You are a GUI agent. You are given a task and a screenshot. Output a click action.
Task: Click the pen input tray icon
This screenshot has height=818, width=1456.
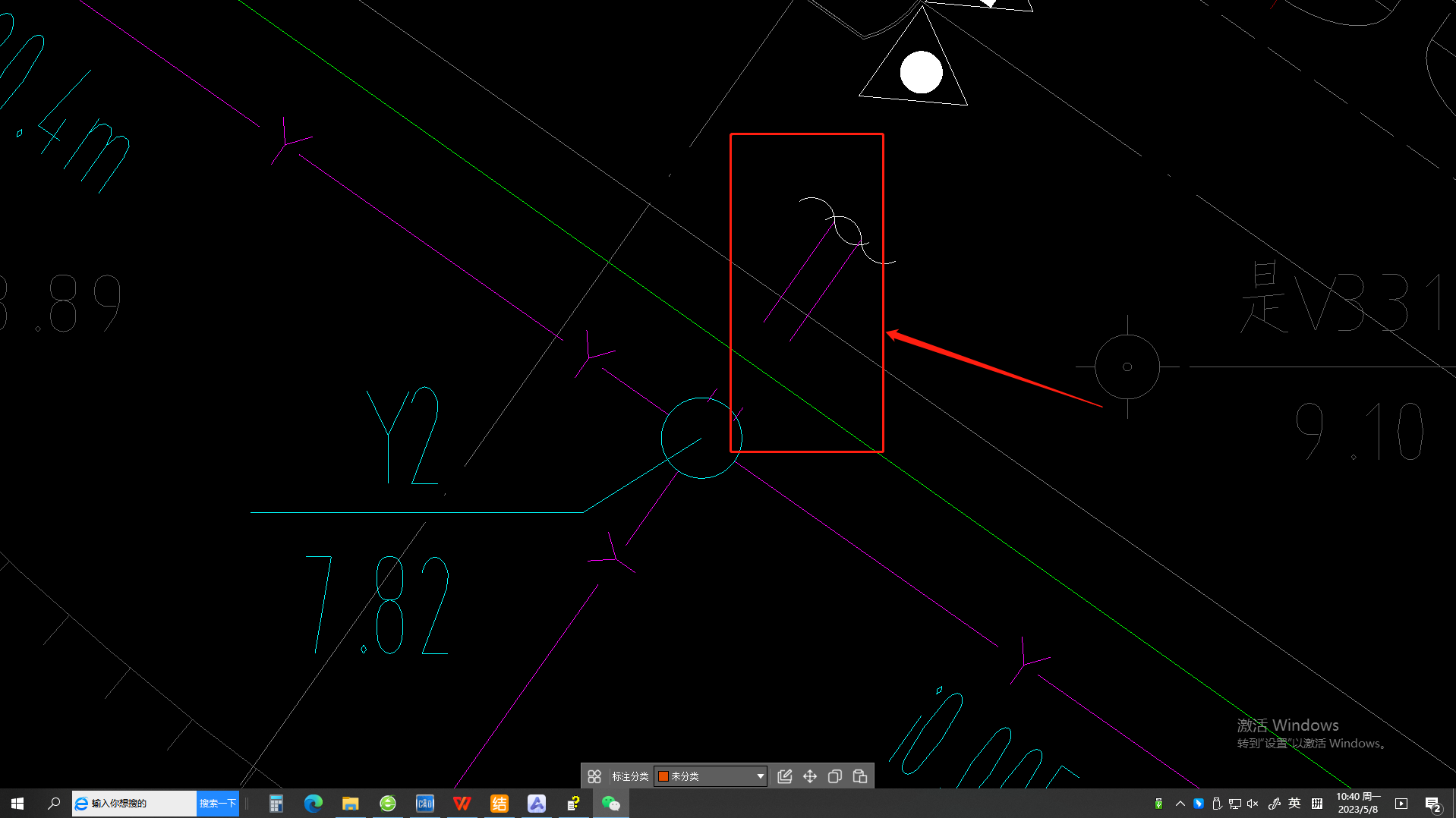tap(1275, 804)
